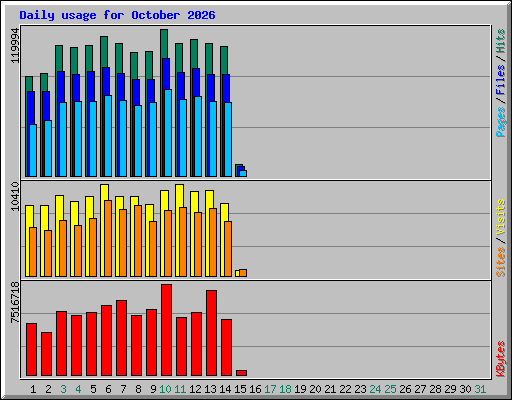Click the 'Files' legend label

pos(501,80)
